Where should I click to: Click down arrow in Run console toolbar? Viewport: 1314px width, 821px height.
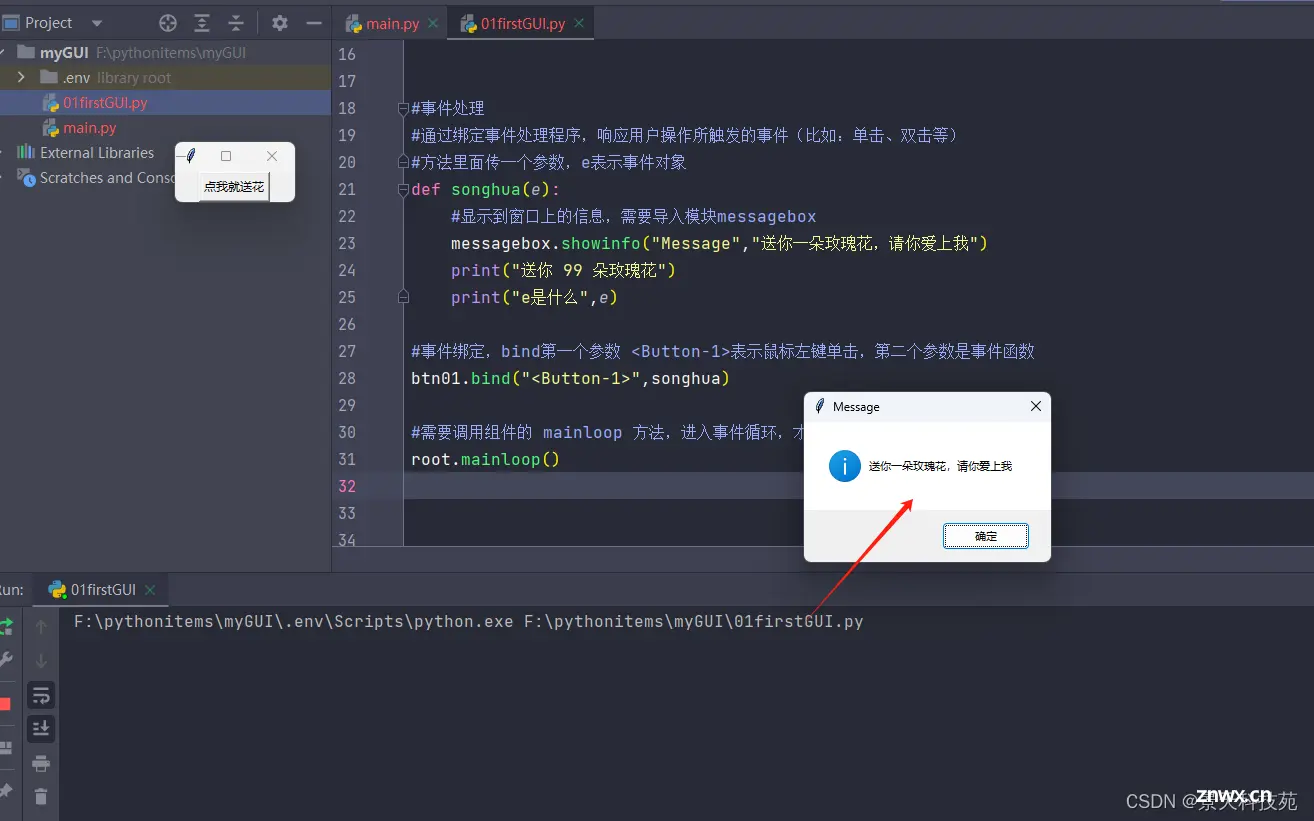[41, 661]
